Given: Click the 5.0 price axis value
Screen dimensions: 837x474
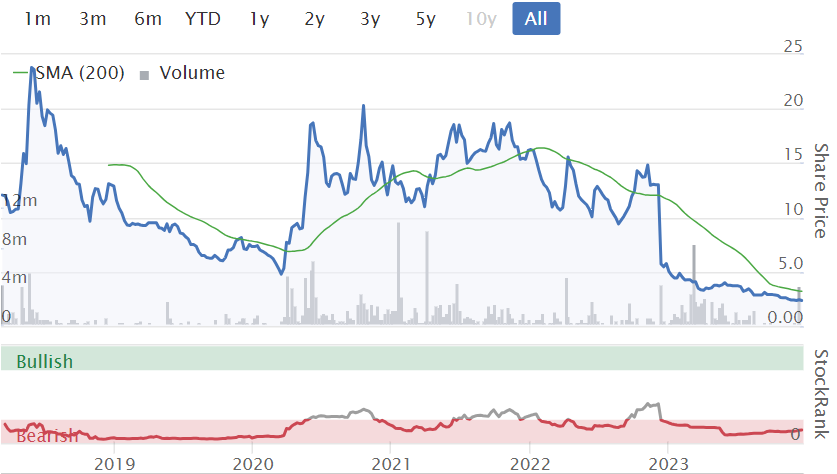Looking at the screenshot, I should click(791, 263).
